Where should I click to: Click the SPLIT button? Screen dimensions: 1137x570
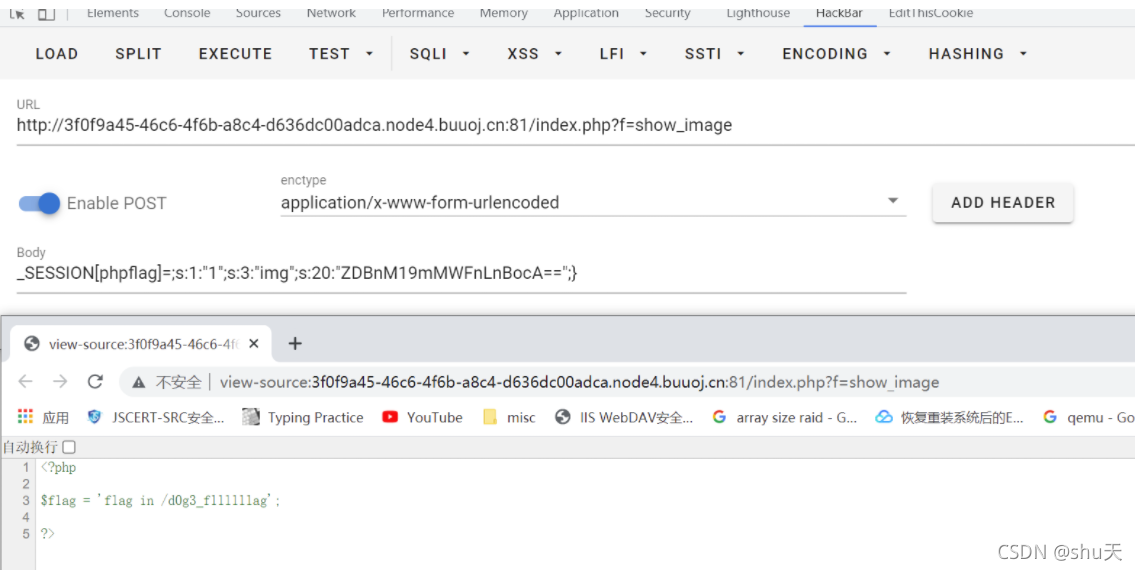tap(138, 54)
